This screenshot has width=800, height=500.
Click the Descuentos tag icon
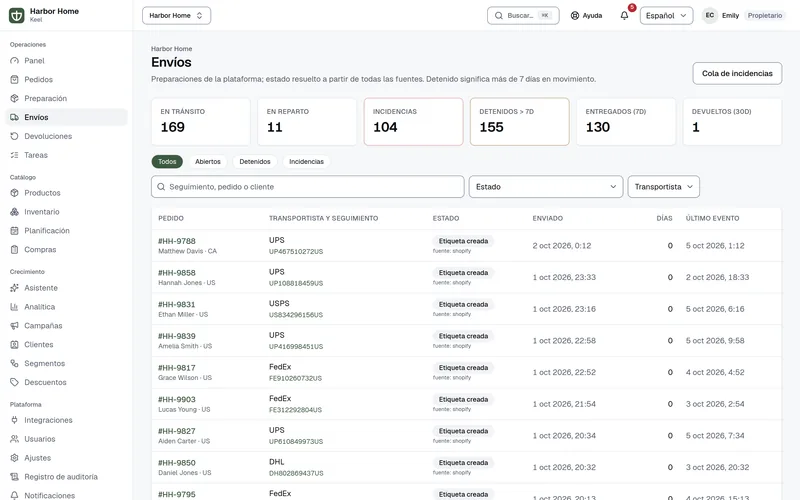[x=14, y=382]
